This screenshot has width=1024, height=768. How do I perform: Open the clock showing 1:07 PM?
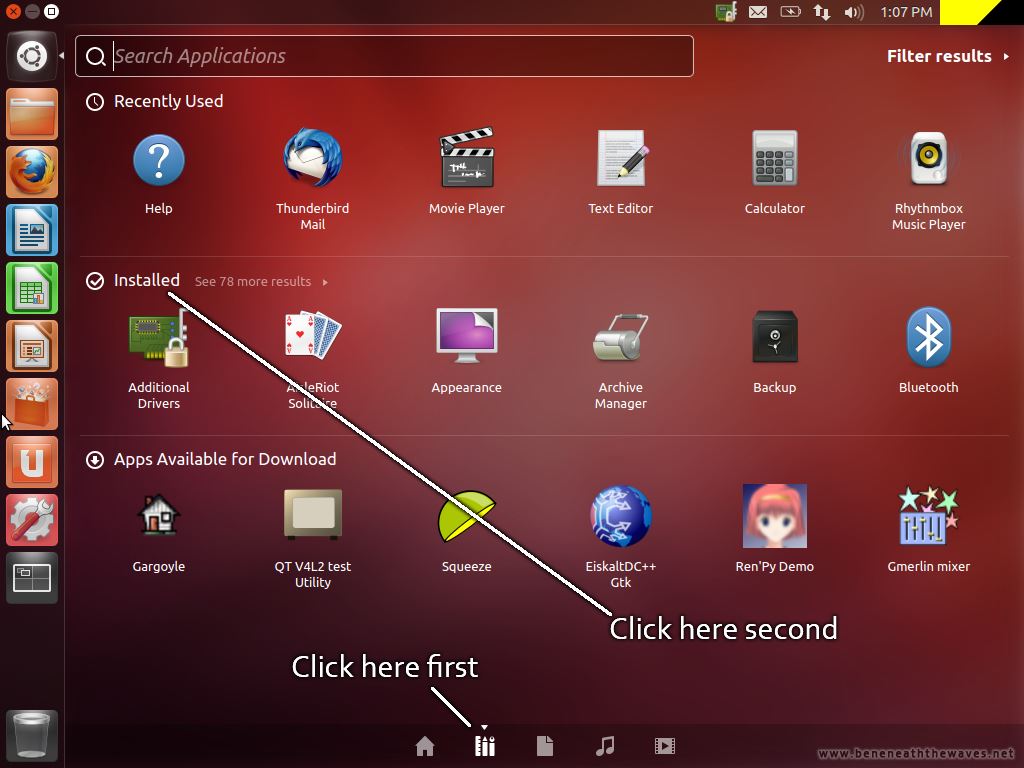coord(906,12)
